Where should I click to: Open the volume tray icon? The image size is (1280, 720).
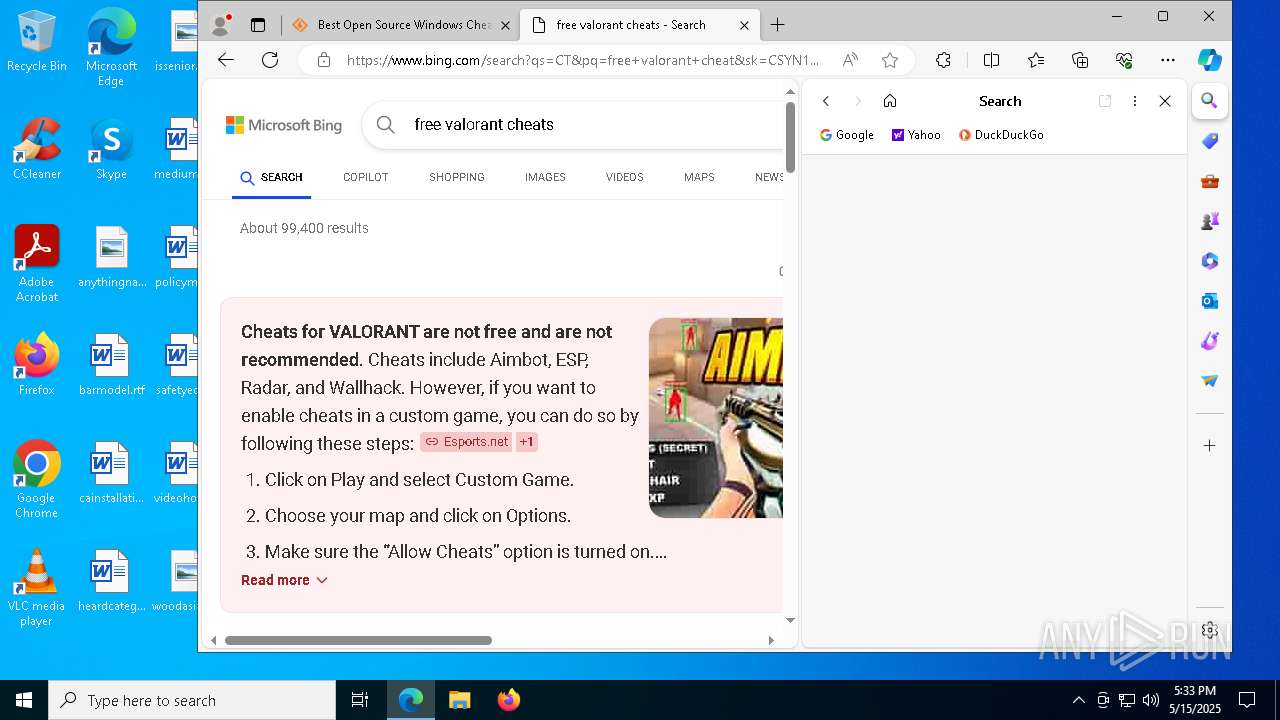point(1150,700)
